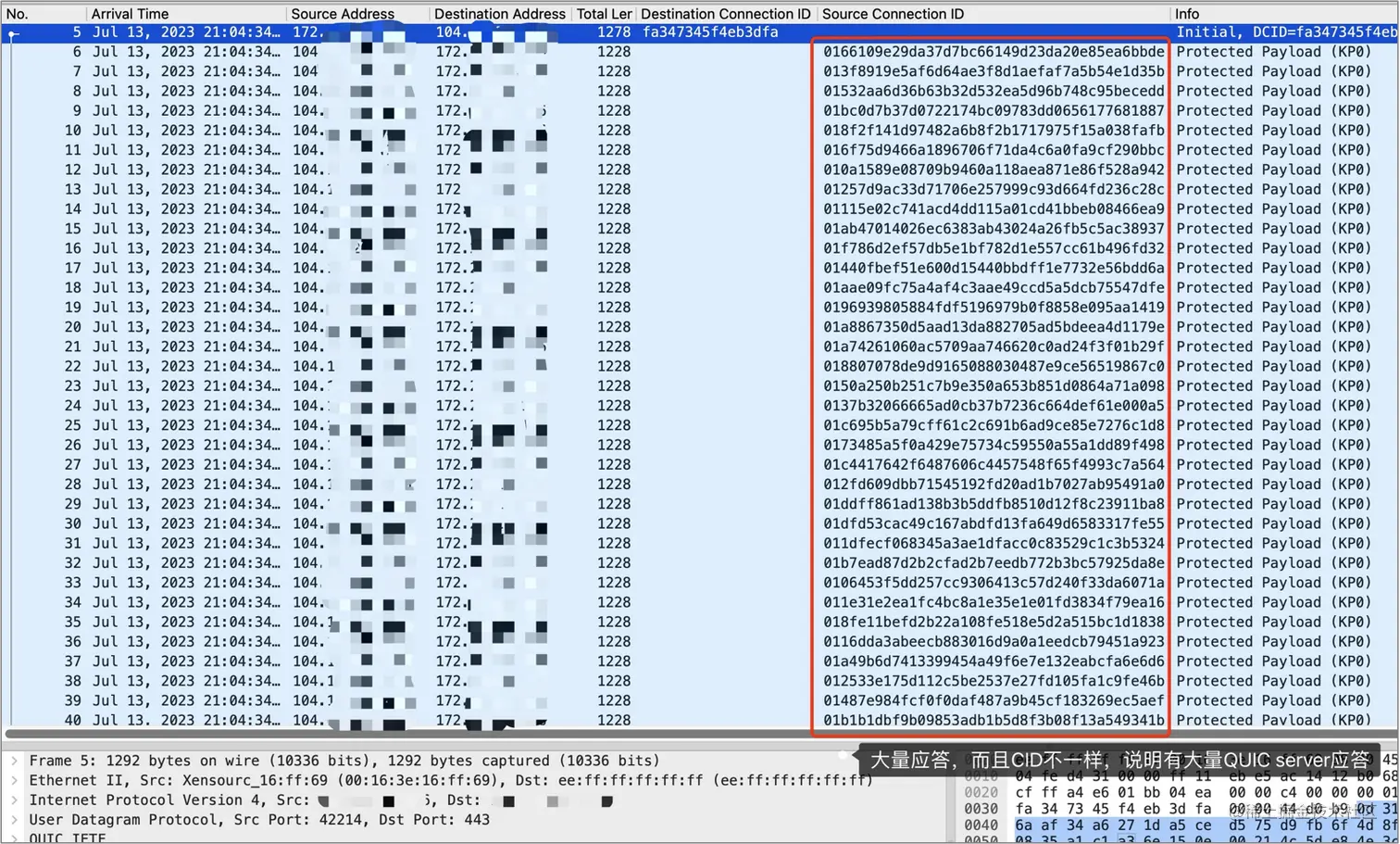Click Total Length 1278 cell
This screenshot has width=1400, height=844.
[614, 32]
